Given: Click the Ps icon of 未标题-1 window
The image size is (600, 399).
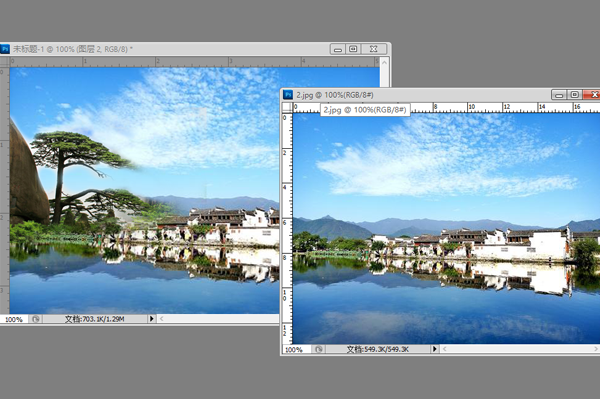Looking at the screenshot, I should pos(5,49).
